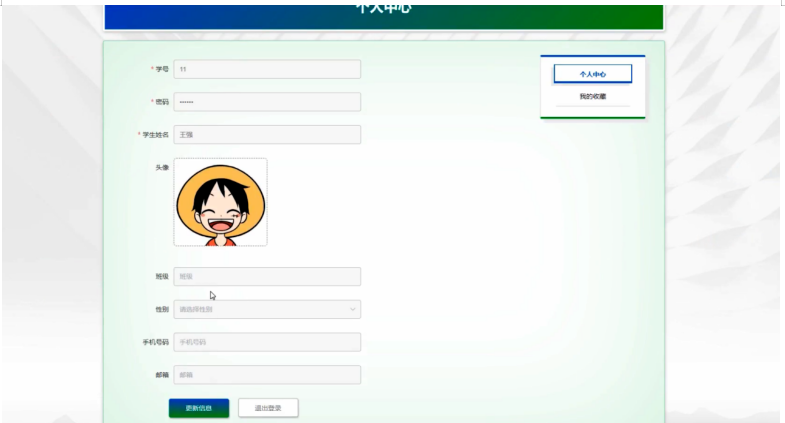The width and height of the screenshot is (785, 423).
Task: Click the 手机号码 input field
Action: click(267, 342)
